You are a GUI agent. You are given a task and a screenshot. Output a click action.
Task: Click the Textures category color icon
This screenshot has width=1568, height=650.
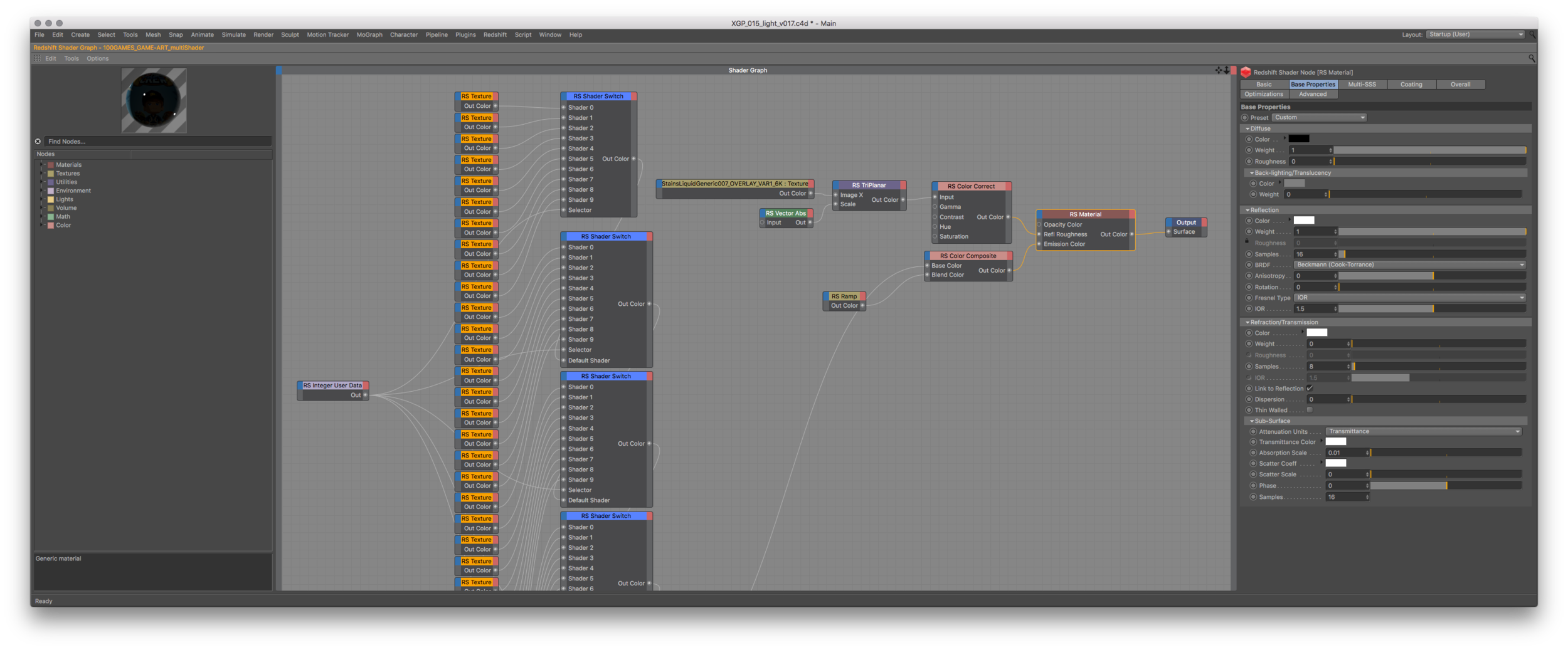tap(51, 174)
